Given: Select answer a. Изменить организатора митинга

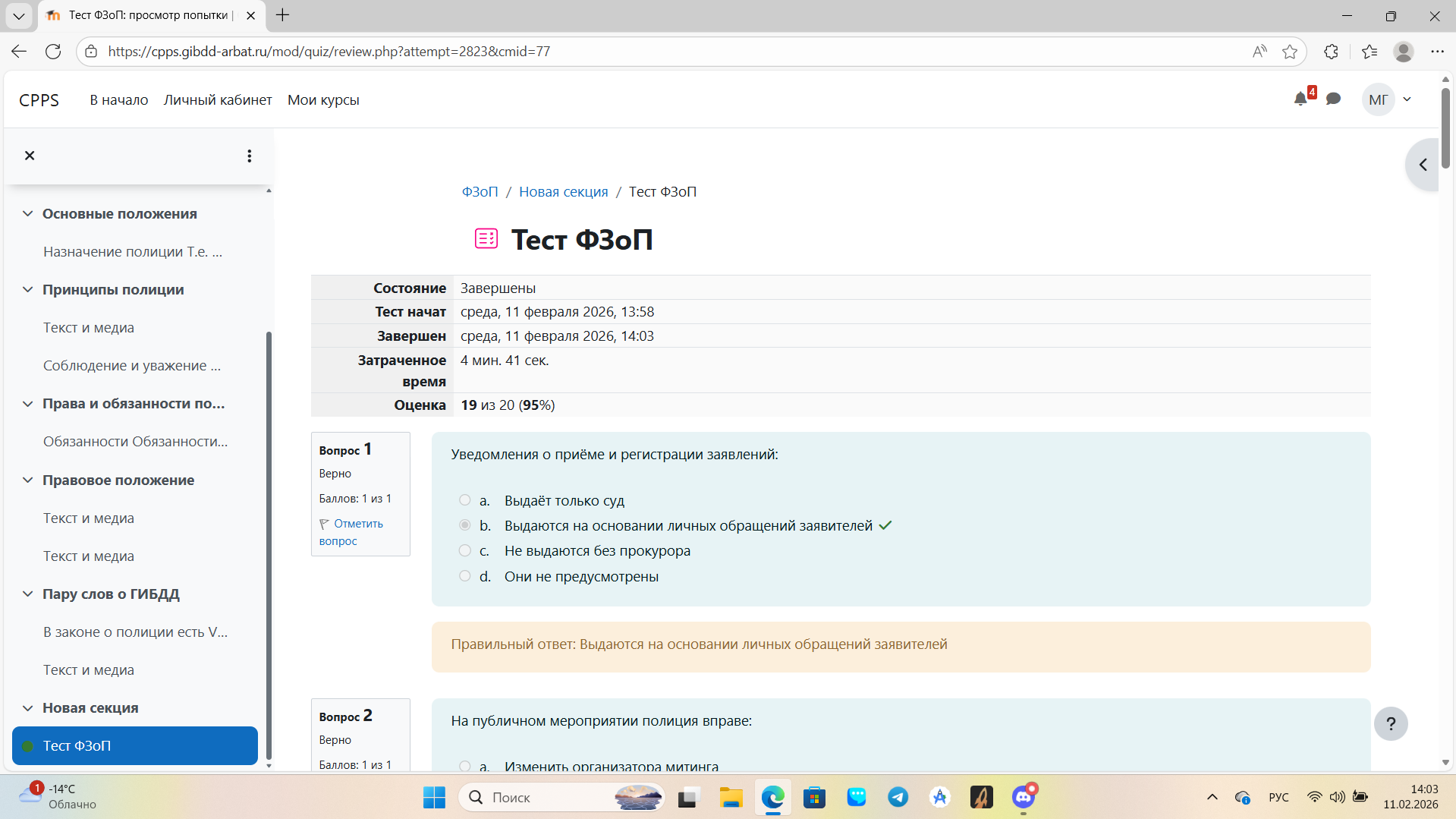Looking at the screenshot, I should coord(465,767).
